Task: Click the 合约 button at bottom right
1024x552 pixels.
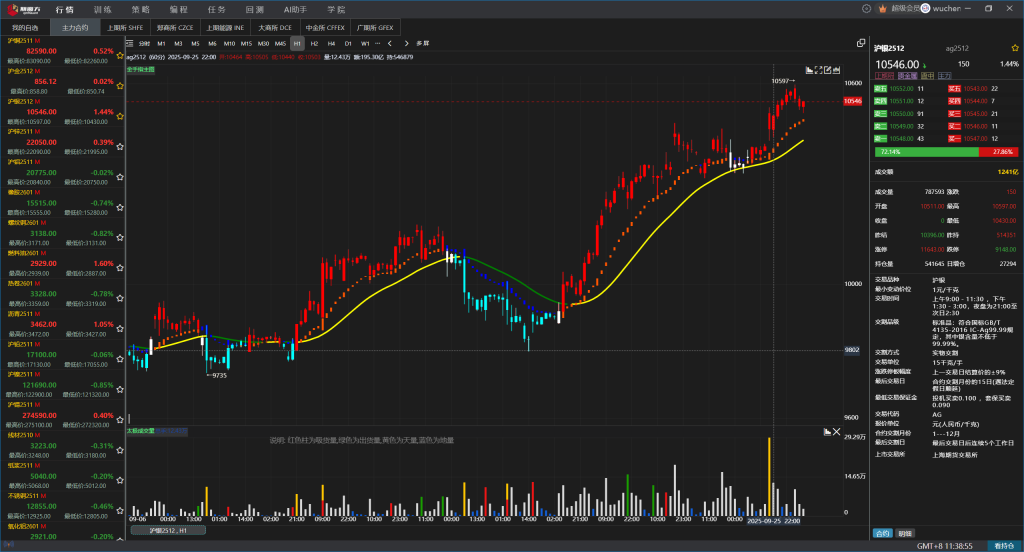Action: (882, 534)
